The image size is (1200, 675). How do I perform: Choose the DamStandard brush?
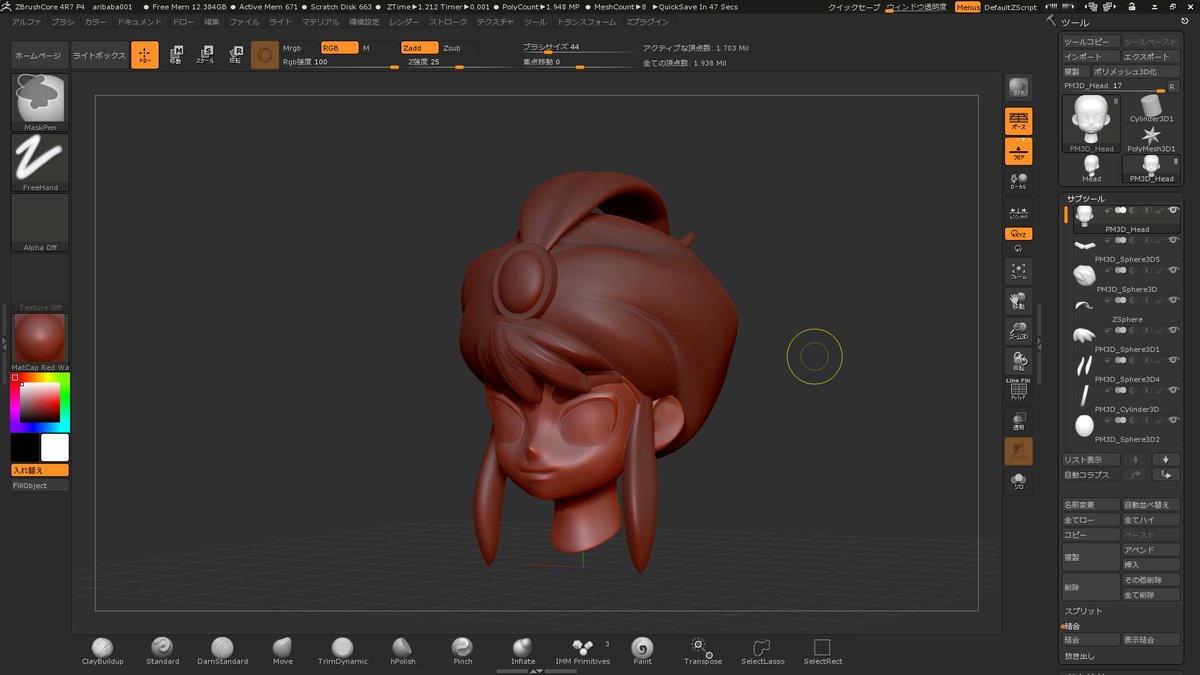point(222,648)
